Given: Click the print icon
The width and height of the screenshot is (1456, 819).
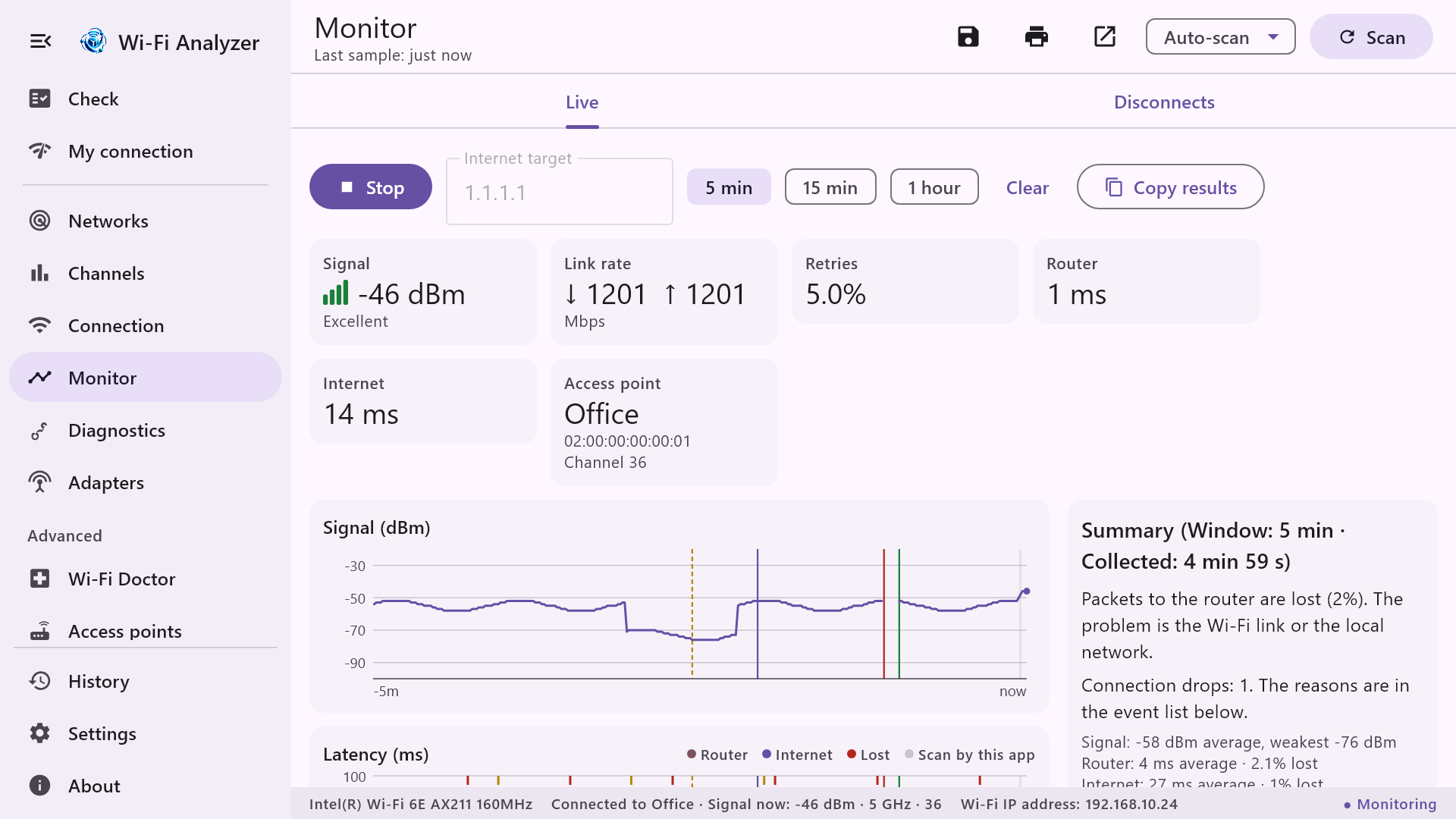Looking at the screenshot, I should [1037, 36].
